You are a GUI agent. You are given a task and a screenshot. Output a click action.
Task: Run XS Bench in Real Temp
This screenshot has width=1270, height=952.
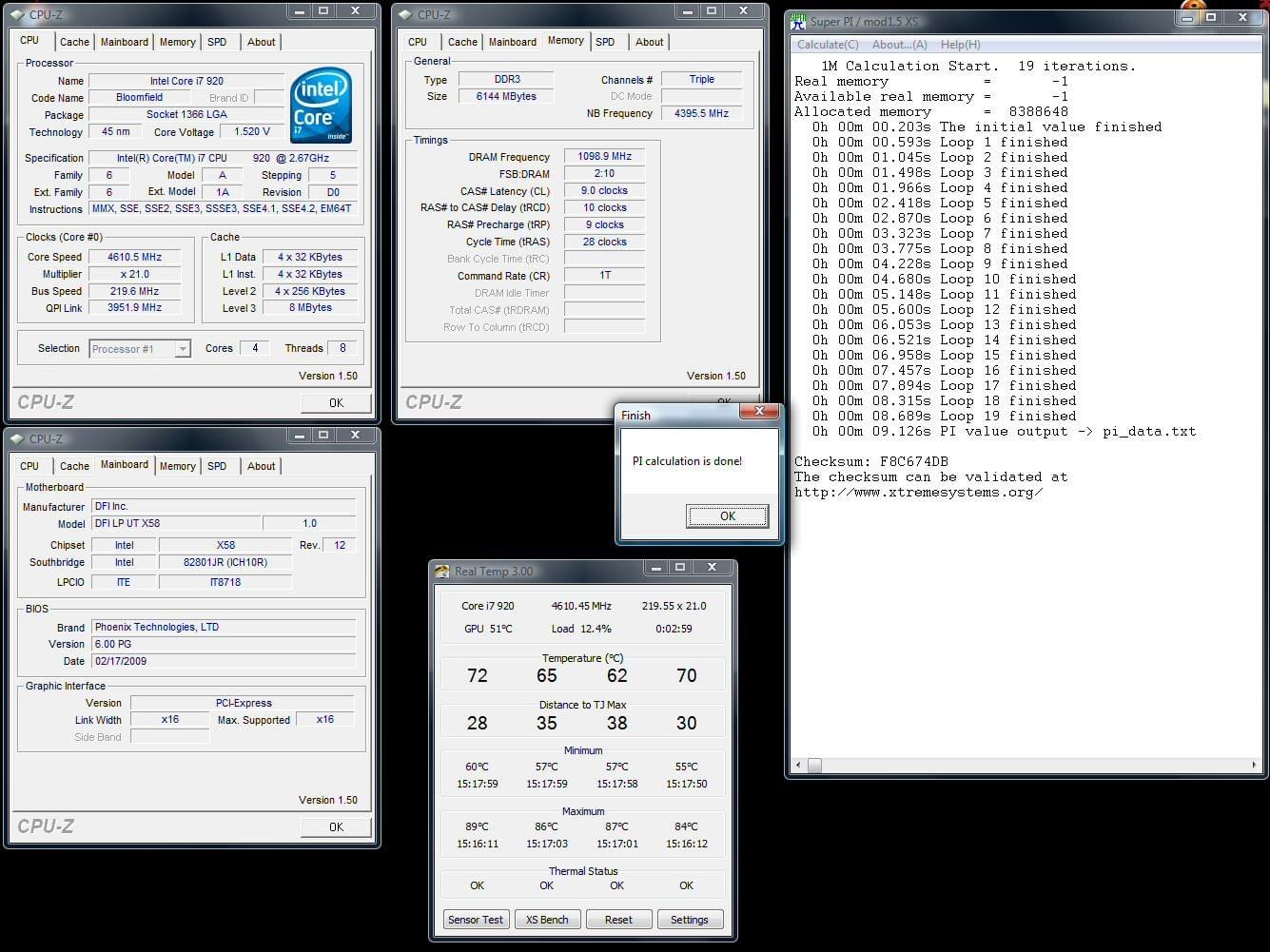coord(547,920)
